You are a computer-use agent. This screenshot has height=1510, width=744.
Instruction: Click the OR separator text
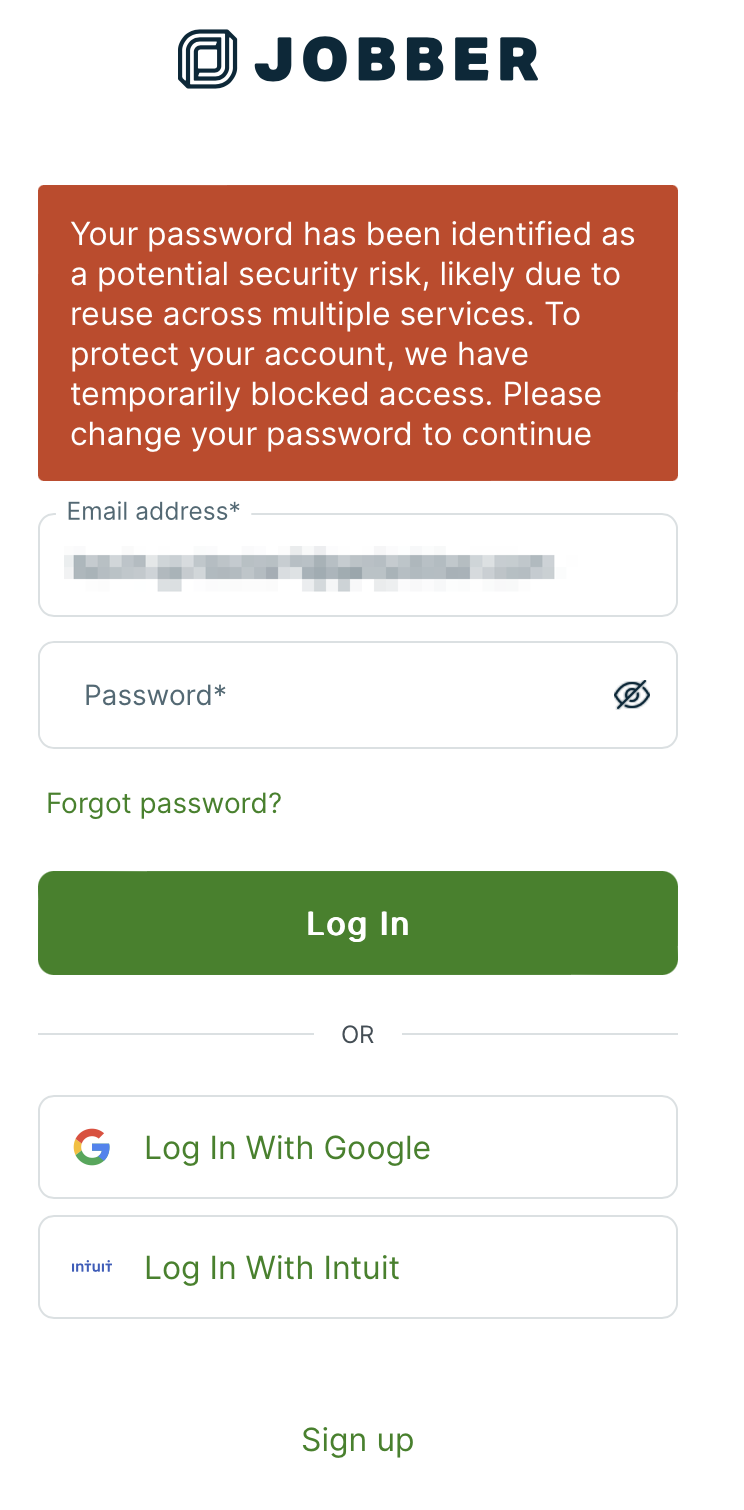[x=358, y=1034]
